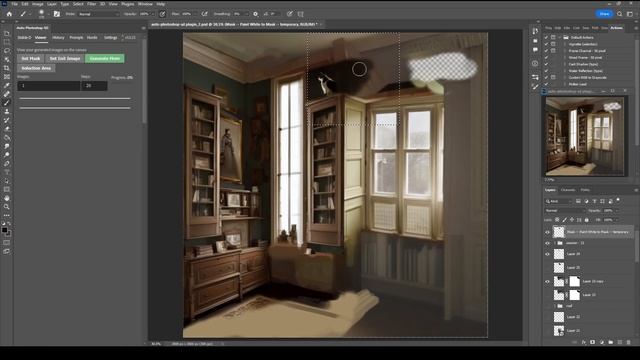Image resolution: width=640 pixels, height=360 pixels.
Task: Select the Eyedropper tool
Action: click(7, 85)
